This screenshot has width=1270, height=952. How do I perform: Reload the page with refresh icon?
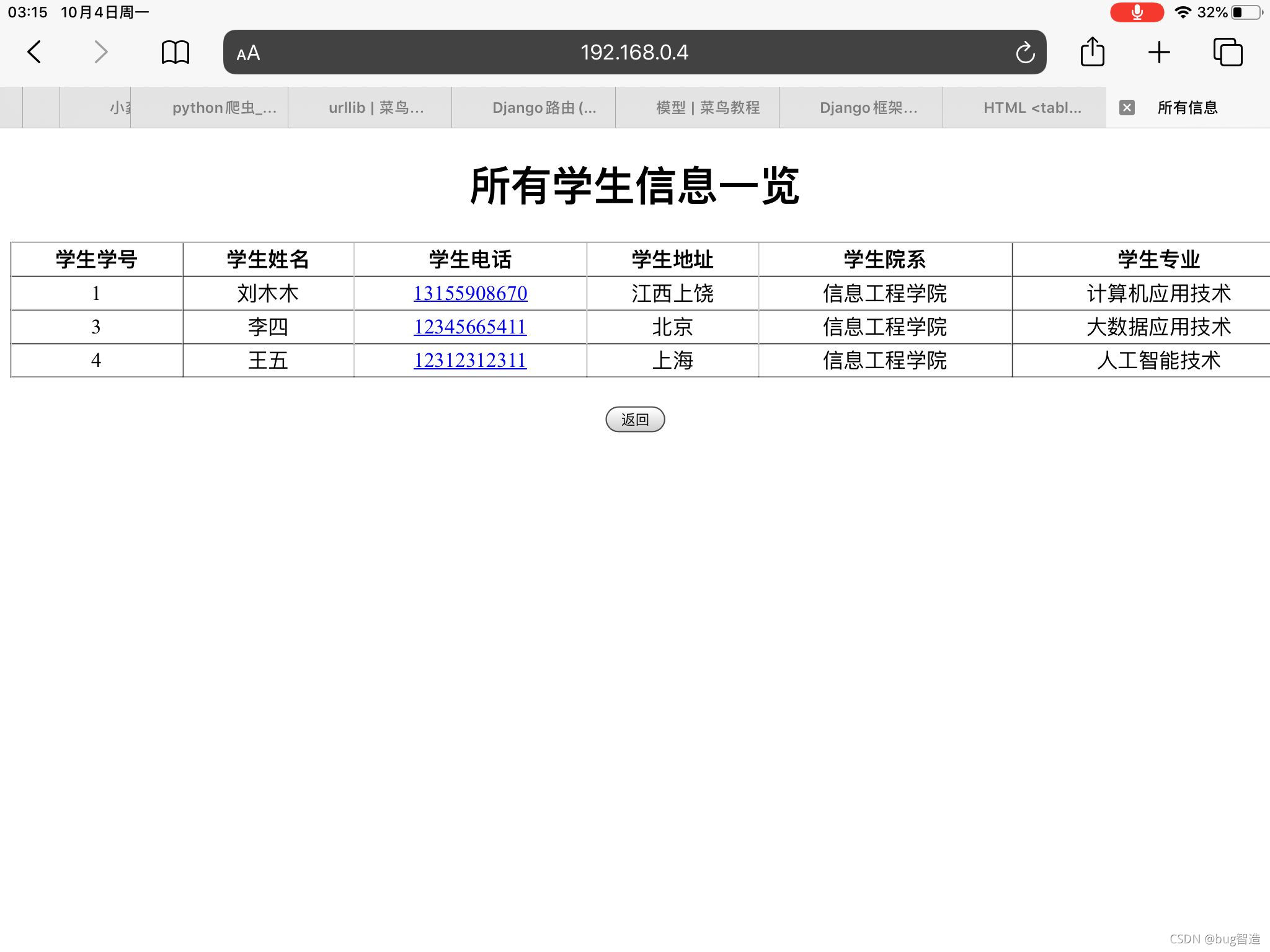[x=1025, y=53]
